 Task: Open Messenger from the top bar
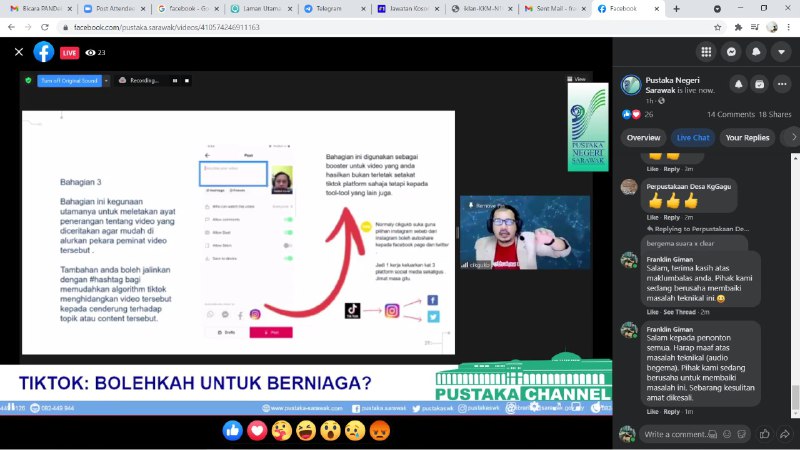731,52
